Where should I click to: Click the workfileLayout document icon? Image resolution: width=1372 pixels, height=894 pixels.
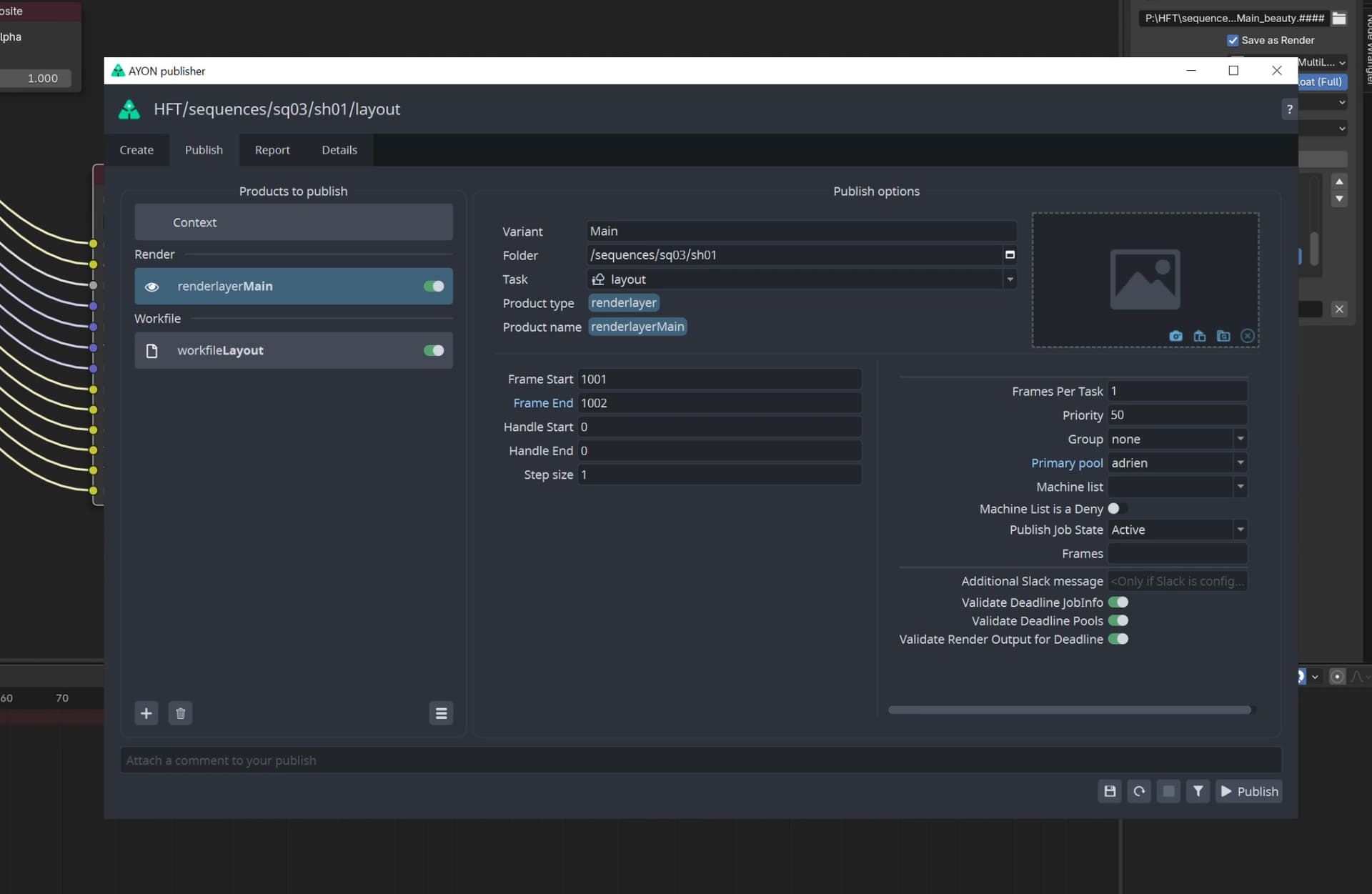(x=151, y=351)
